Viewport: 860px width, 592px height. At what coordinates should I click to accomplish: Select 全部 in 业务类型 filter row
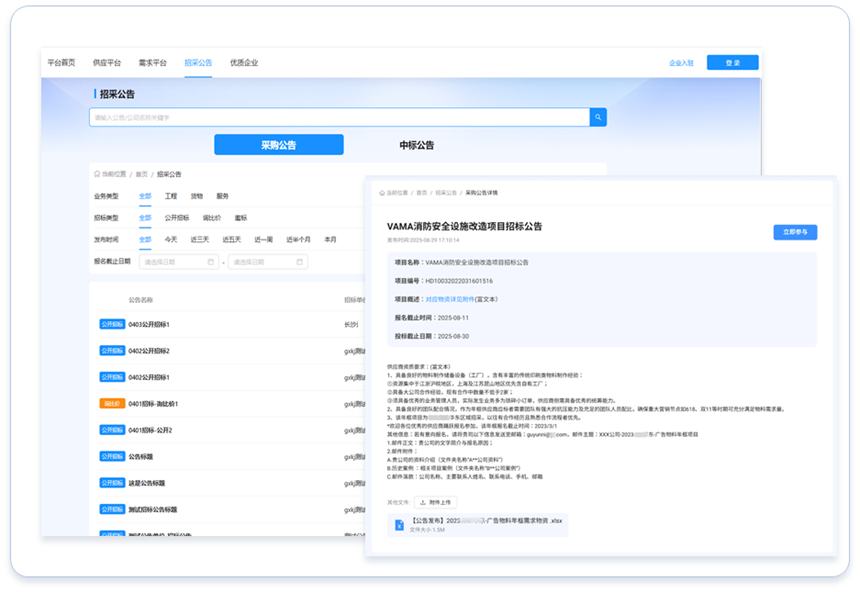click(x=145, y=196)
